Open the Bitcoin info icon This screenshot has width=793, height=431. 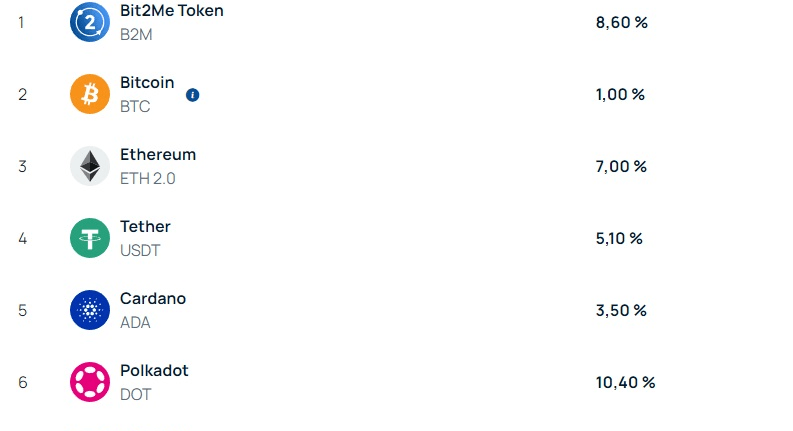tap(193, 95)
